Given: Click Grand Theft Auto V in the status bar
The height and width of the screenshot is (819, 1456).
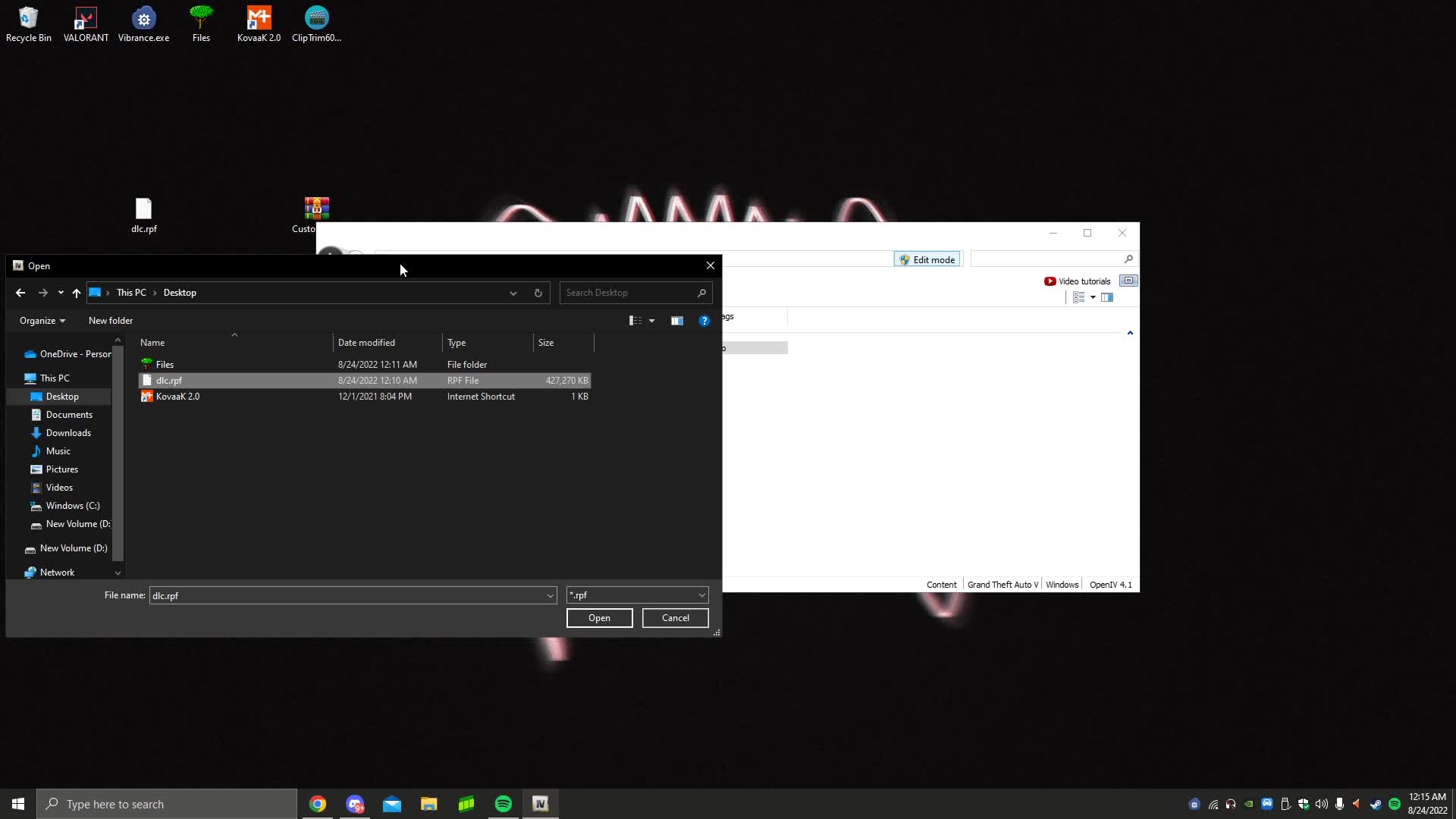Looking at the screenshot, I should pos(1002,584).
